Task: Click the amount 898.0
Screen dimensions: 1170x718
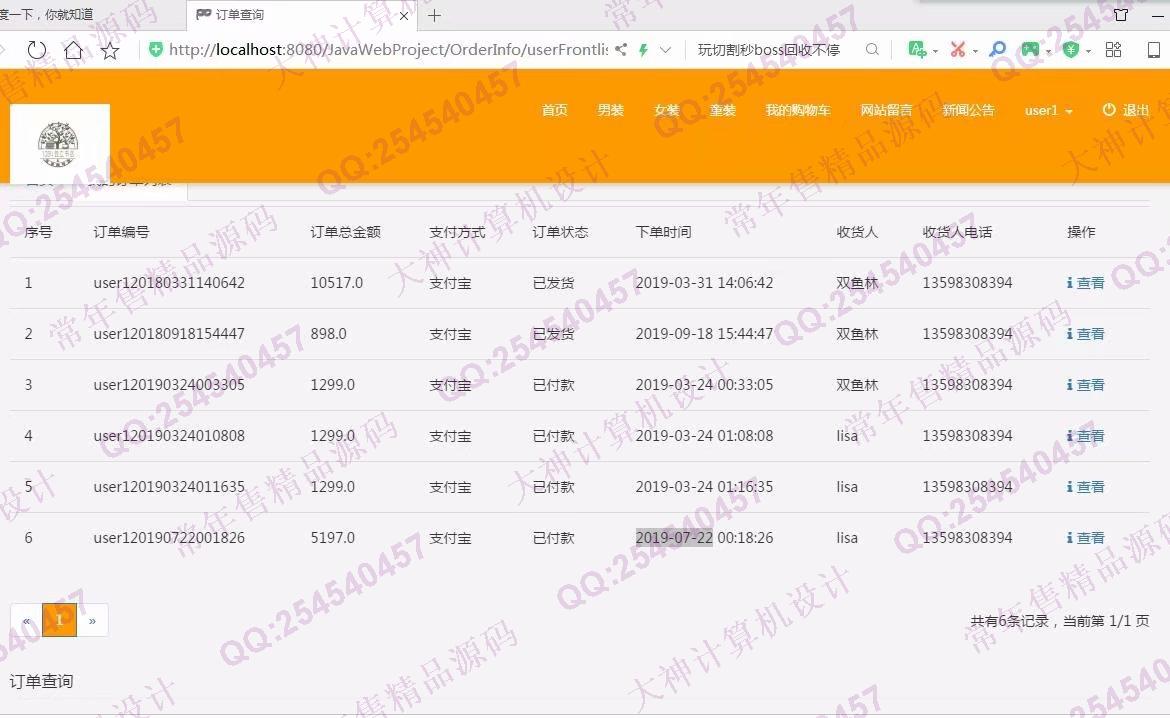Action: [x=328, y=334]
